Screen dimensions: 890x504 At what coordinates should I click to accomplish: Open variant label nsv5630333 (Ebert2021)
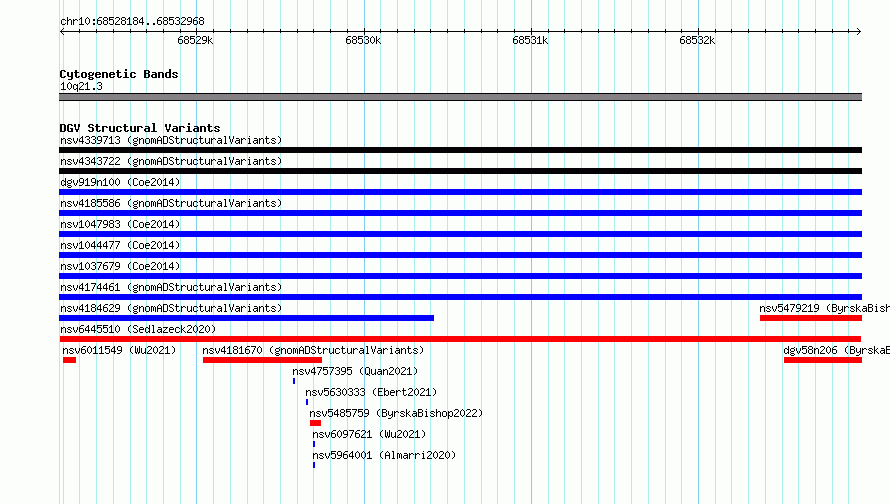(x=371, y=392)
